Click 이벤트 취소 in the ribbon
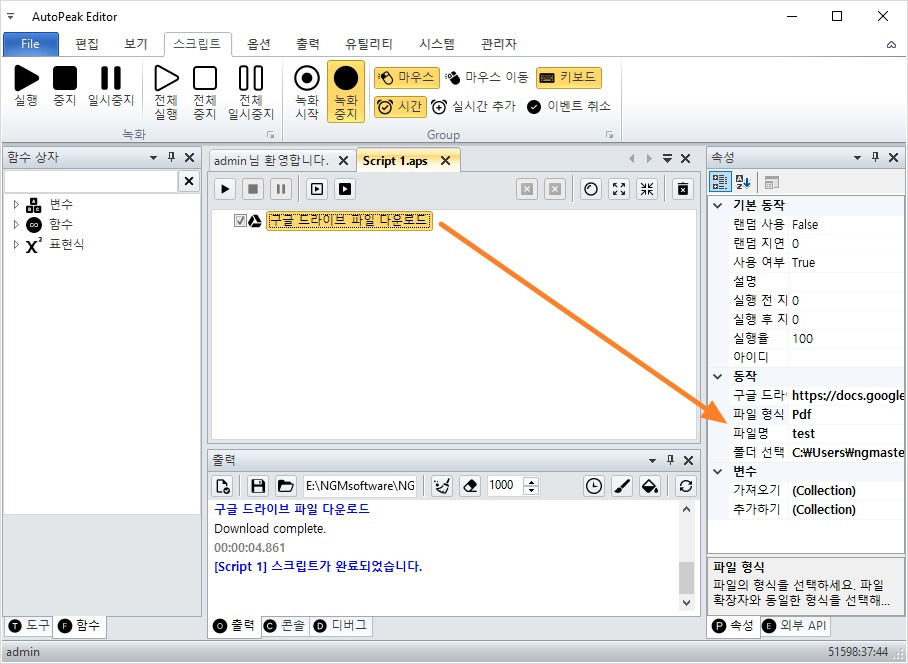This screenshot has width=908, height=664. coord(569,107)
